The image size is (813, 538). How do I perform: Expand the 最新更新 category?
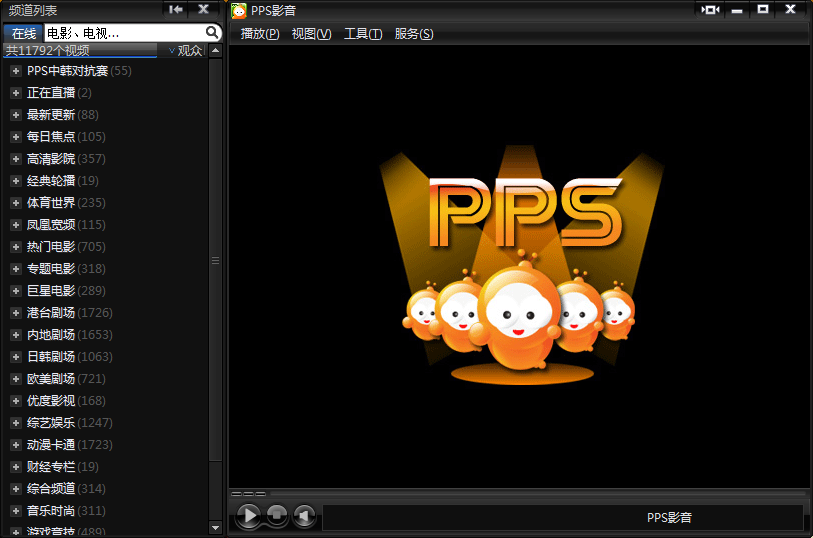coord(16,115)
